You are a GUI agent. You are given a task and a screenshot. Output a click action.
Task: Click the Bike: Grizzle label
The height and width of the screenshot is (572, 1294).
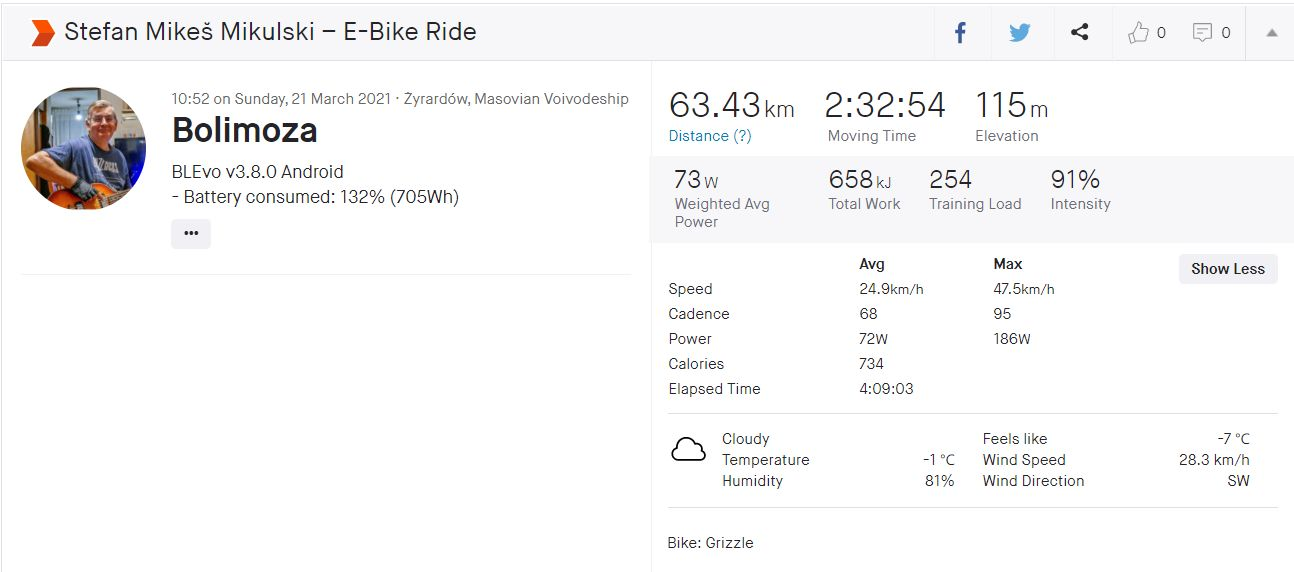[x=710, y=543]
